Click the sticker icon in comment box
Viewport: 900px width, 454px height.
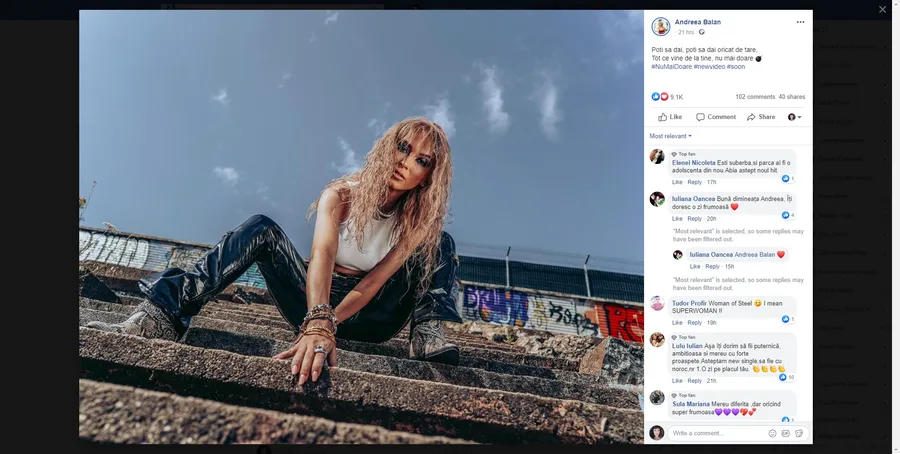799,433
